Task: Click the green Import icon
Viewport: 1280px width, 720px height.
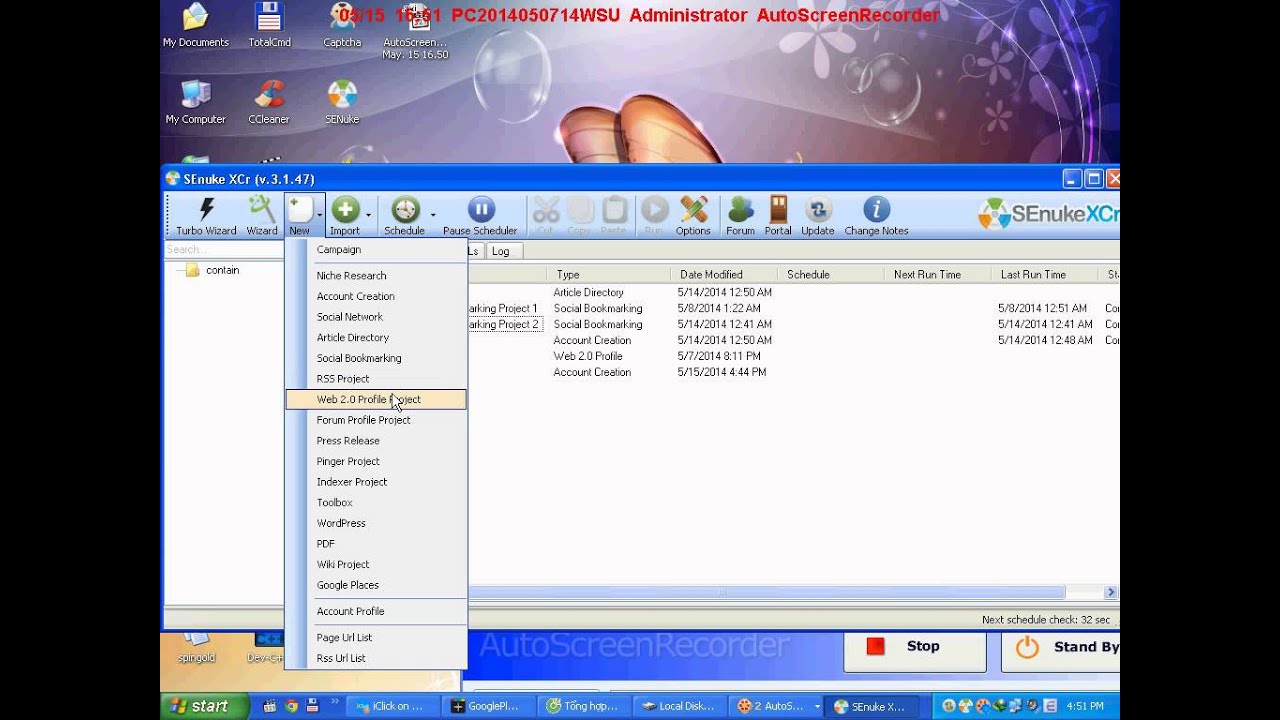Action: click(345, 215)
